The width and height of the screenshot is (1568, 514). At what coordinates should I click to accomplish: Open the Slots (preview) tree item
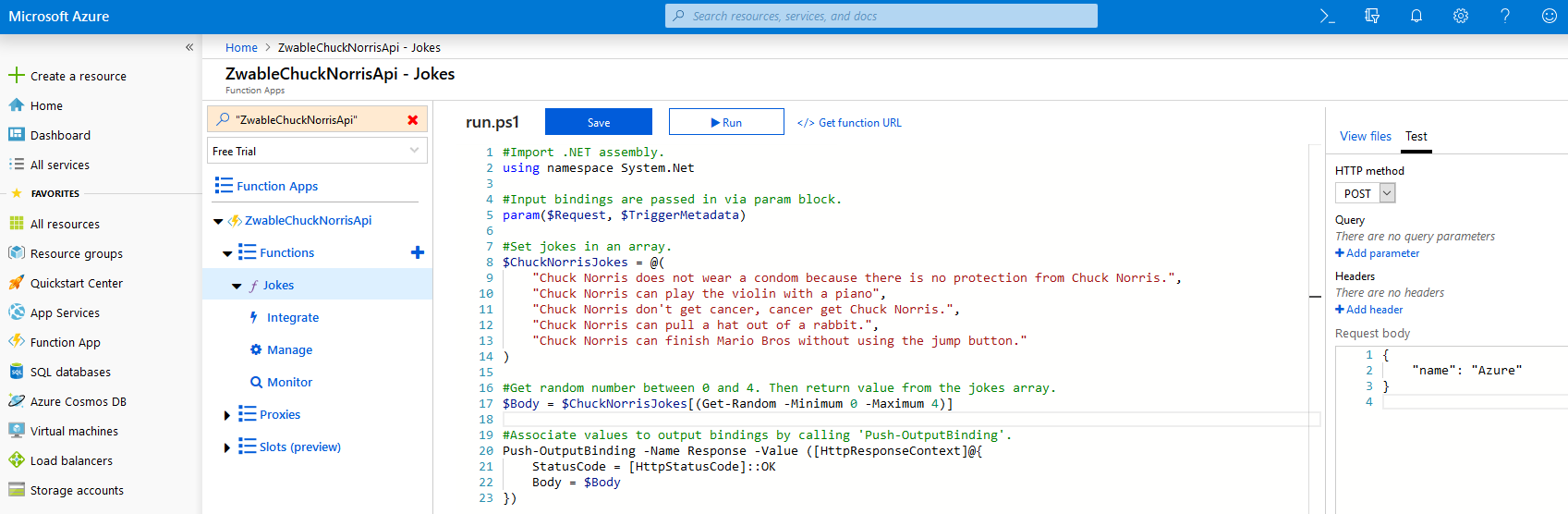pos(300,447)
